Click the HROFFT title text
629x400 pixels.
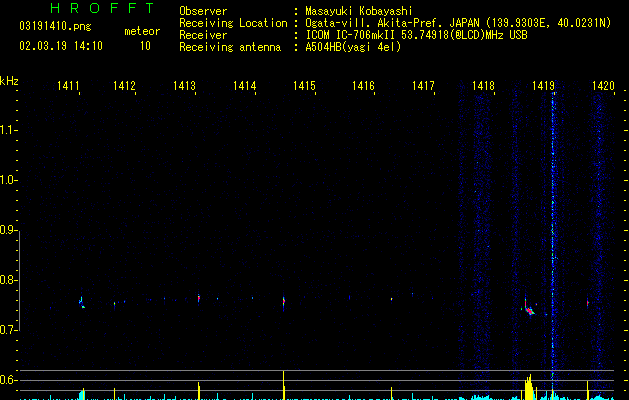(103, 8)
